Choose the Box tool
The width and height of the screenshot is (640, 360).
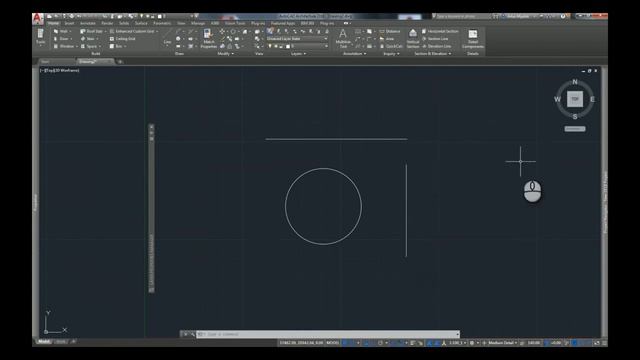[116, 46]
